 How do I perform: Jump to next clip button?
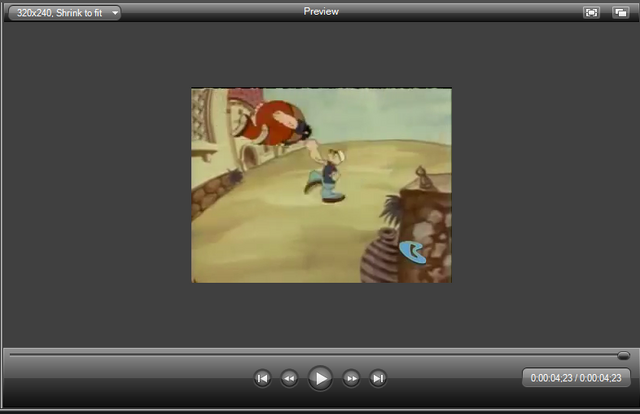click(378, 378)
